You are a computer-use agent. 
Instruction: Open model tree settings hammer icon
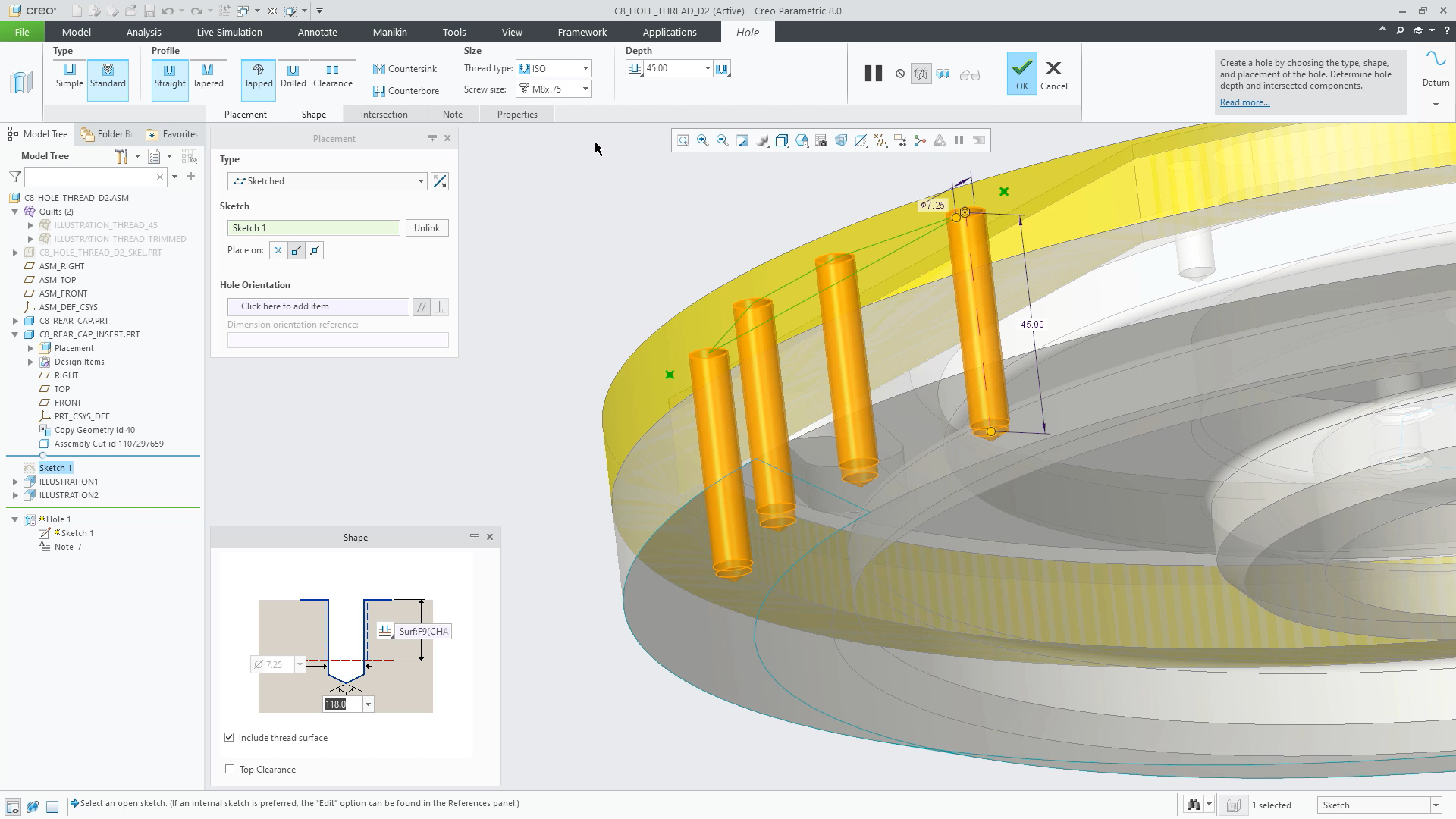point(121,156)
